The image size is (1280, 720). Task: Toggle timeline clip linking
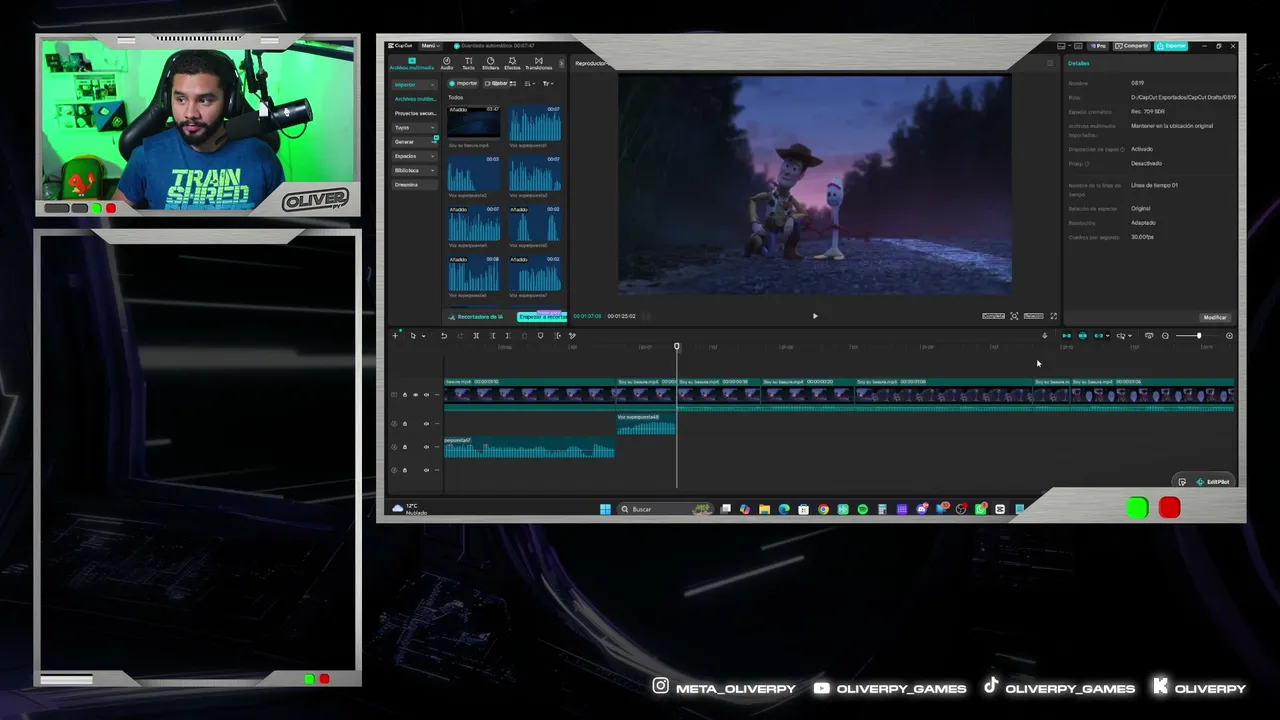[x=1100, y=336]
